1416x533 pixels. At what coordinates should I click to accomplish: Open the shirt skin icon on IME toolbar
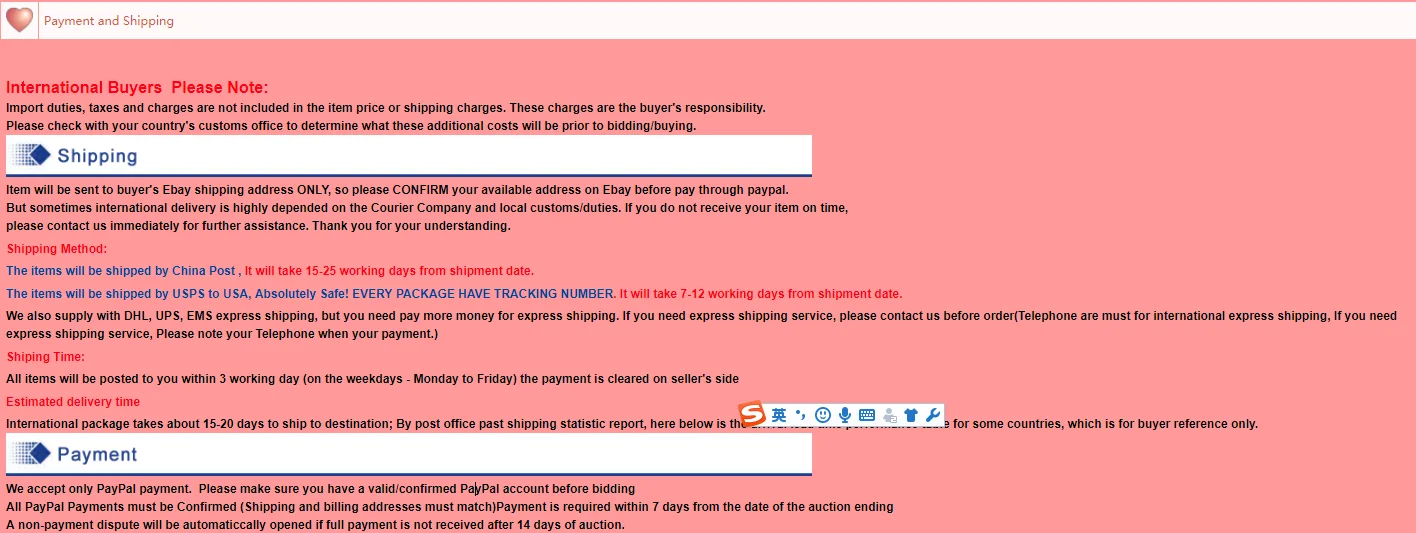click(910, 414)
